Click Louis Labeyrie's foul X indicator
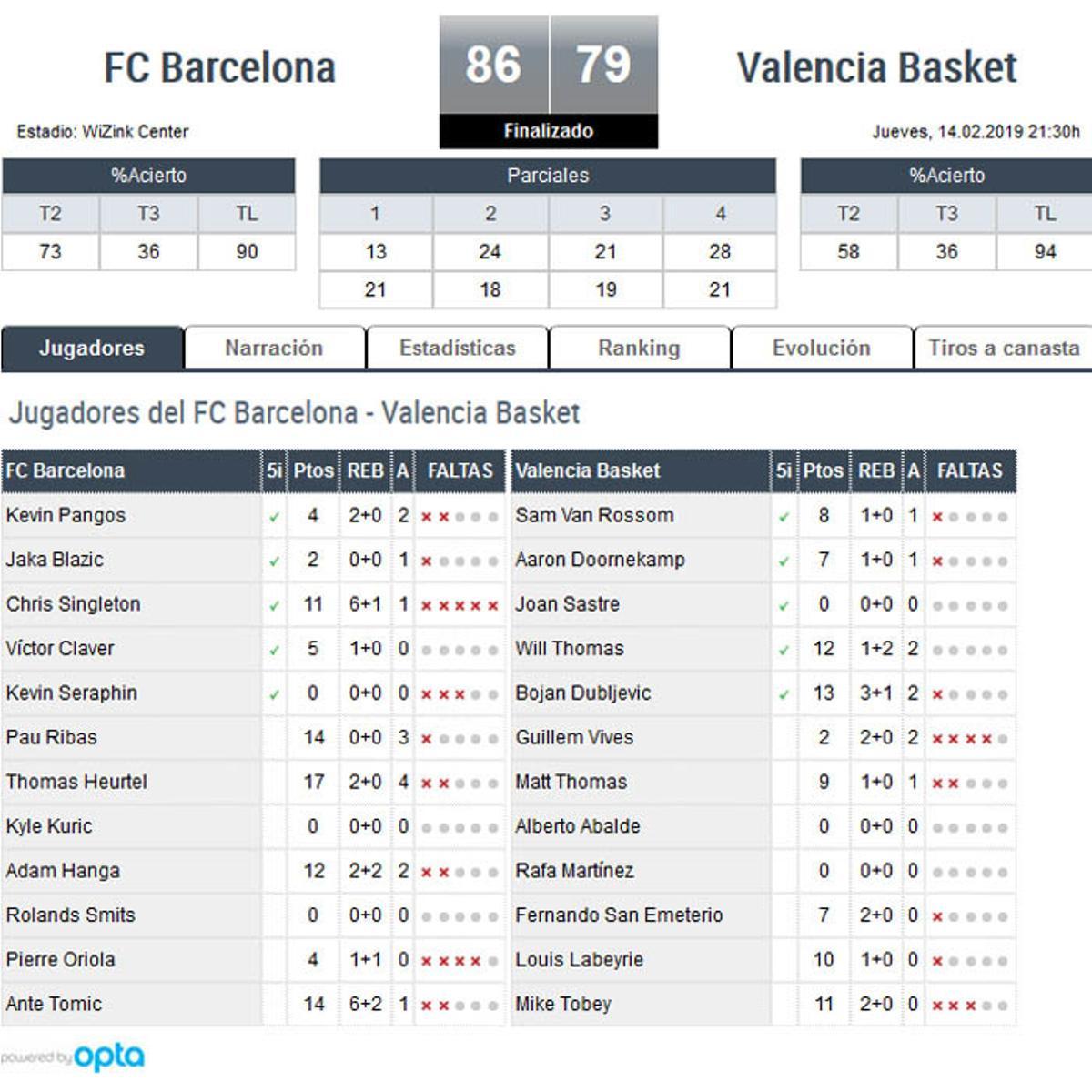The height and width of the screenshot is (1092, 1092). click(937, 959)
